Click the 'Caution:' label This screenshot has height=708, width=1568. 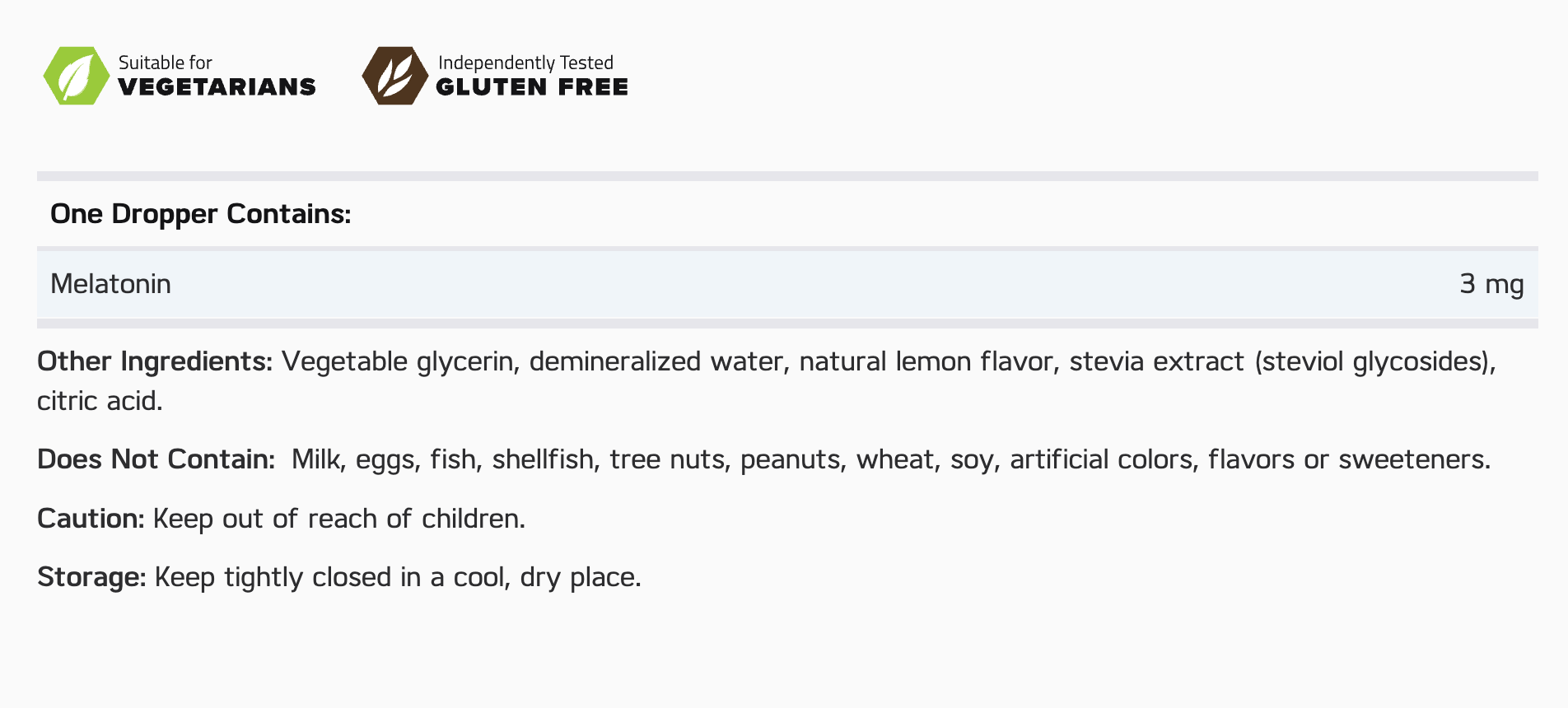[x=91, y=519]
